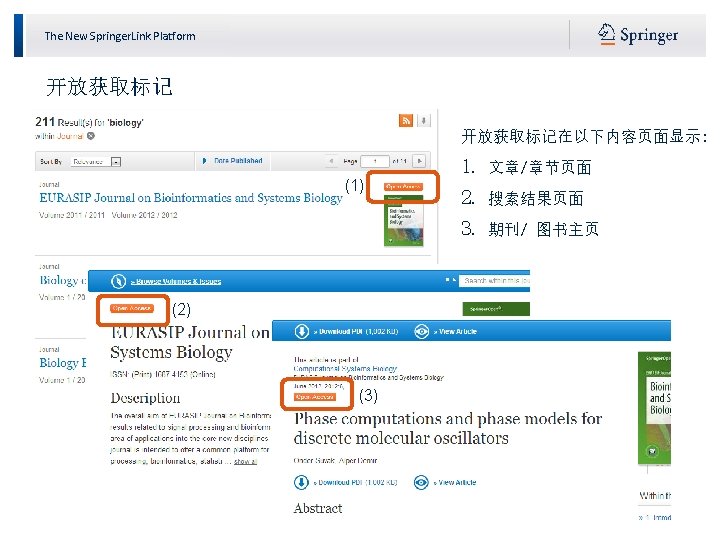
Task: Click the 'Phase computations and phase models' article title
Action: (x=448, y=428)
